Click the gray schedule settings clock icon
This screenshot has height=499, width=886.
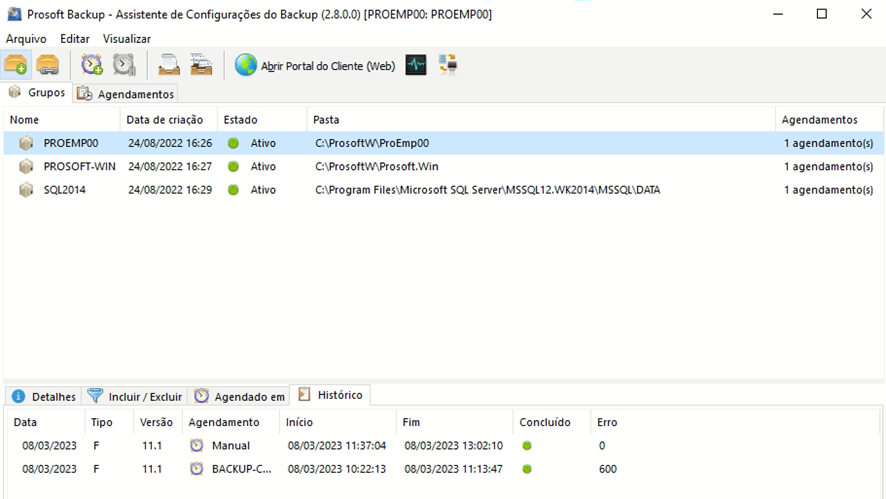tap(124, 65)
